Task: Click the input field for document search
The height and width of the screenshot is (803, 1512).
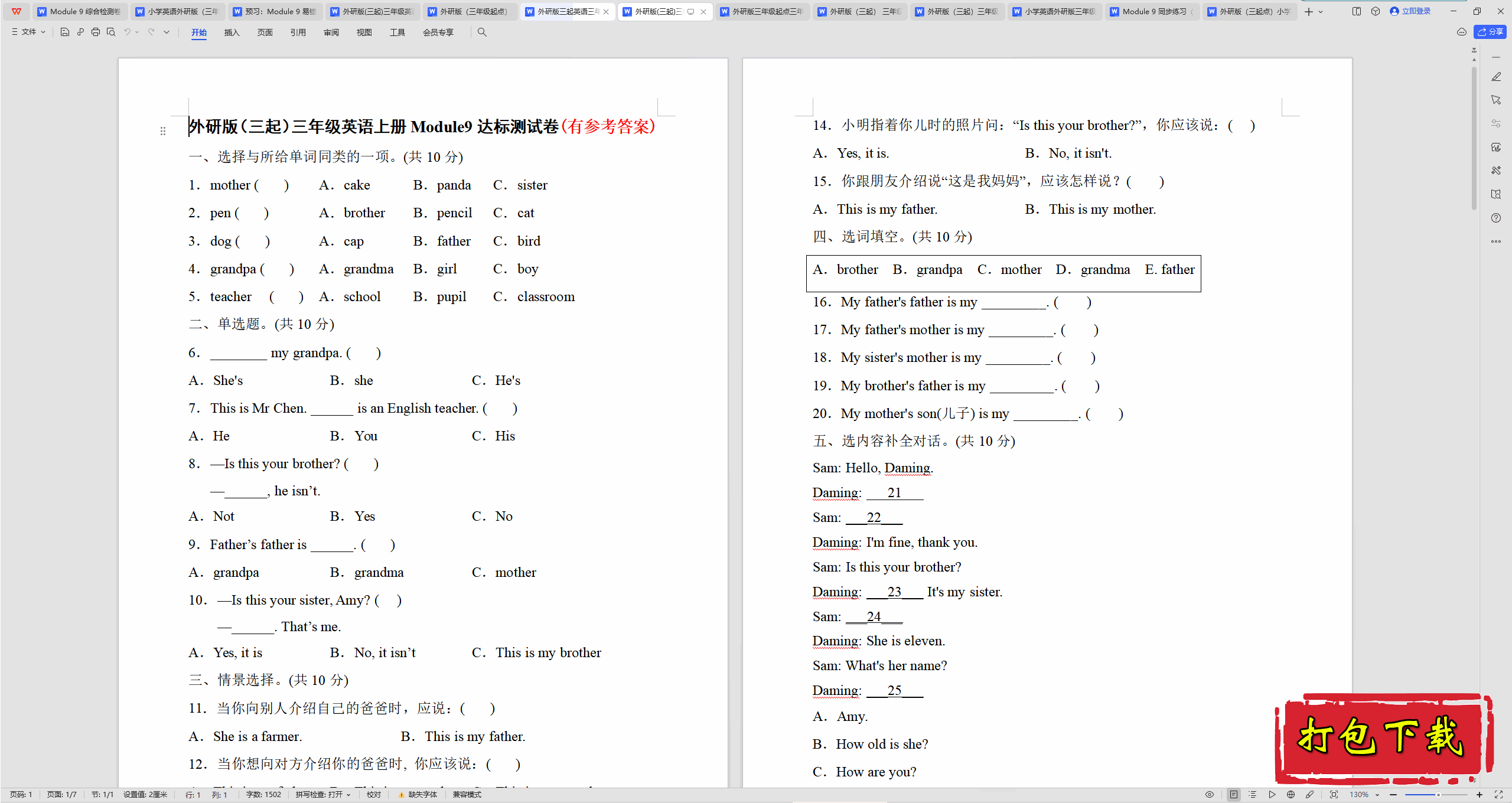Action: 483,32
